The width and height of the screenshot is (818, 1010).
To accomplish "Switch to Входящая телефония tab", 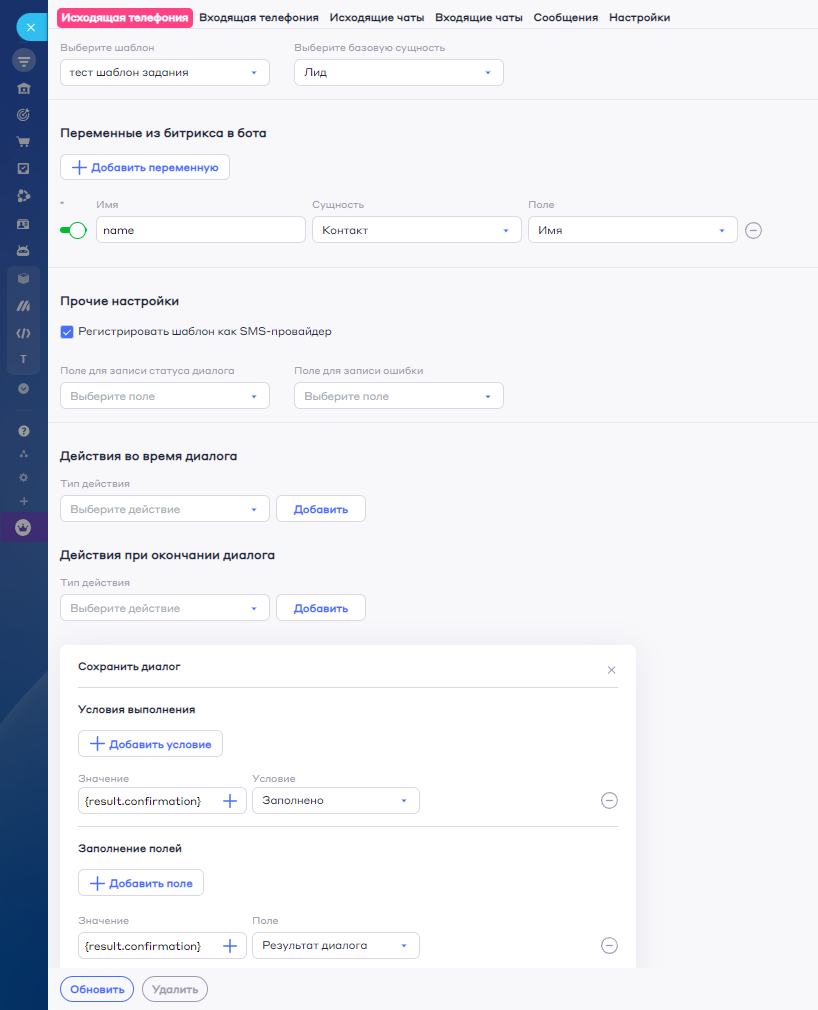I will (x=259, y=17).
